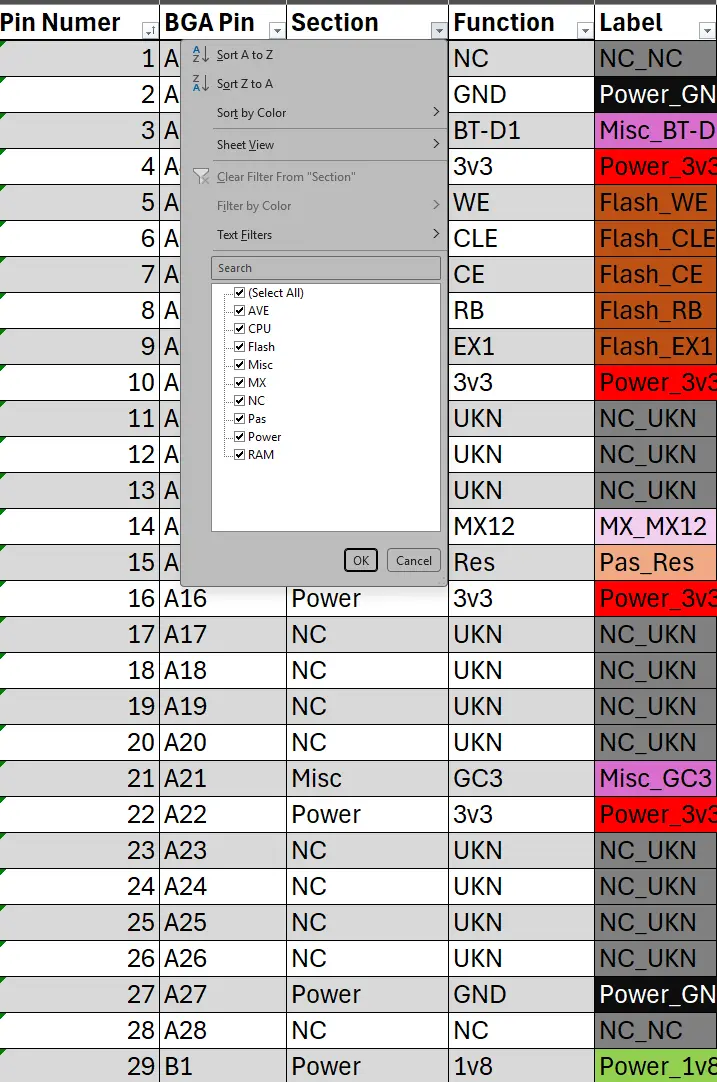Select the 1v8 function cell

click(521, 1066)
